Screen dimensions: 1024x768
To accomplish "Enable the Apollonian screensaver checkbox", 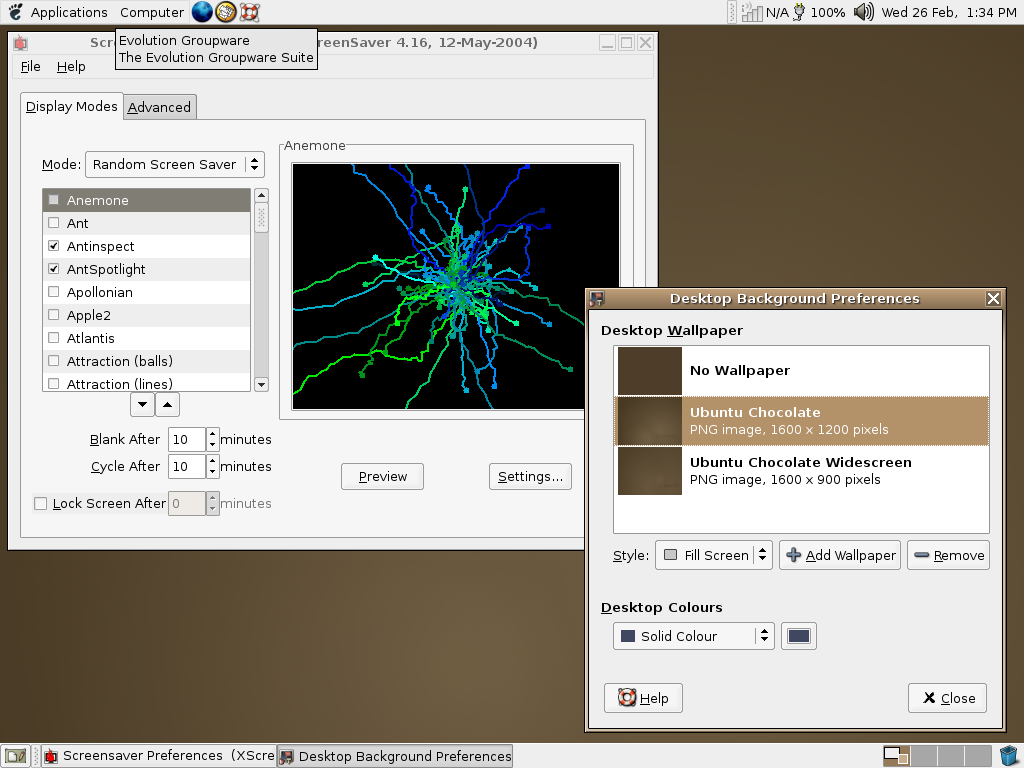I will click(54, 291).
